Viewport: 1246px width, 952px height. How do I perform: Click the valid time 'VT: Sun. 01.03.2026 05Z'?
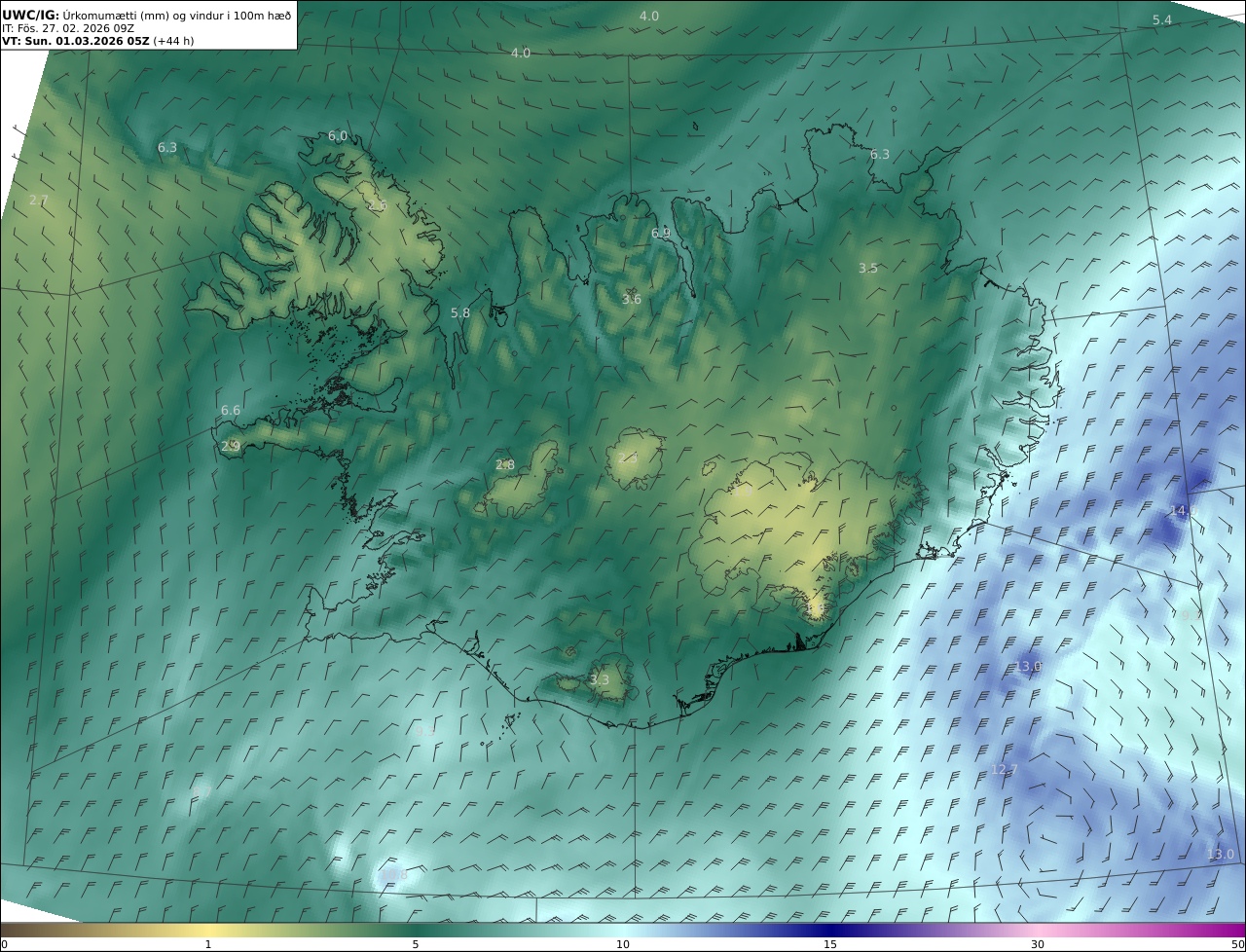(75, 41)
